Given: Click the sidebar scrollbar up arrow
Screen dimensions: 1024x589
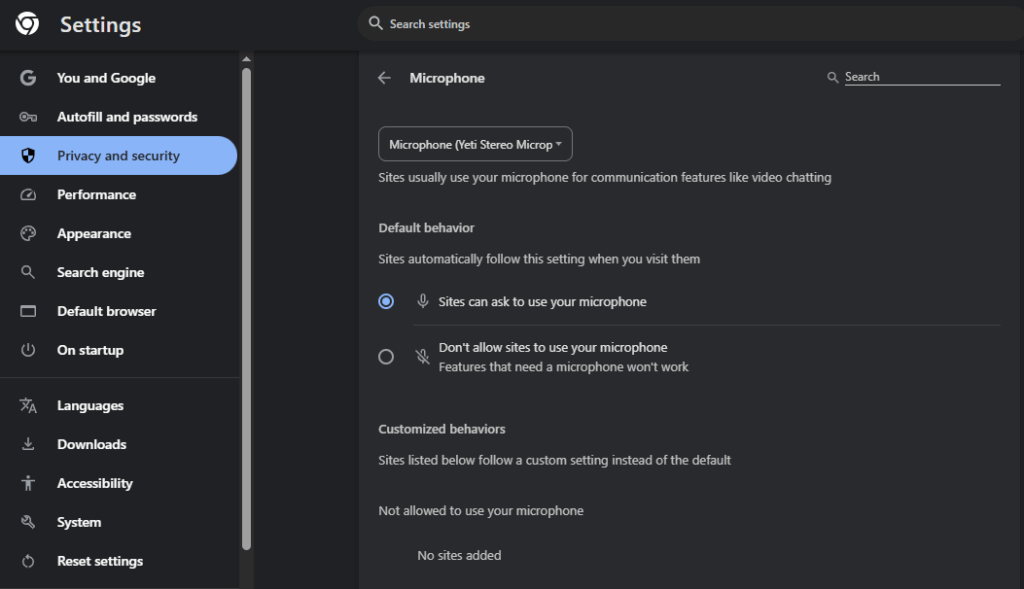Looking at the screenshot, I should pos(246,59).
